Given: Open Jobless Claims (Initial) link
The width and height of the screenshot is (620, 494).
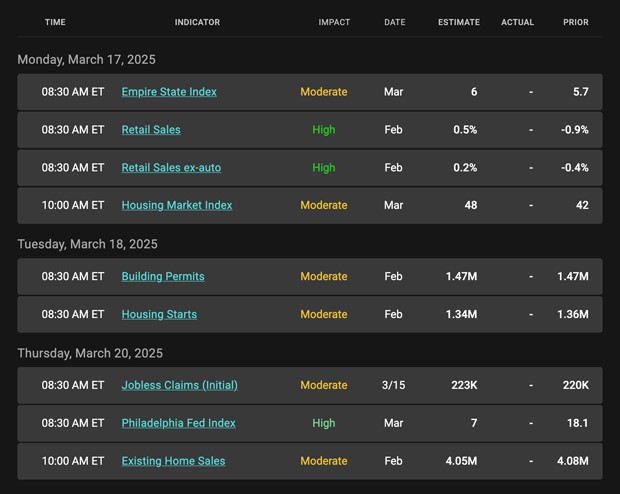Looking at the screenshot, I should pos(180,385).
